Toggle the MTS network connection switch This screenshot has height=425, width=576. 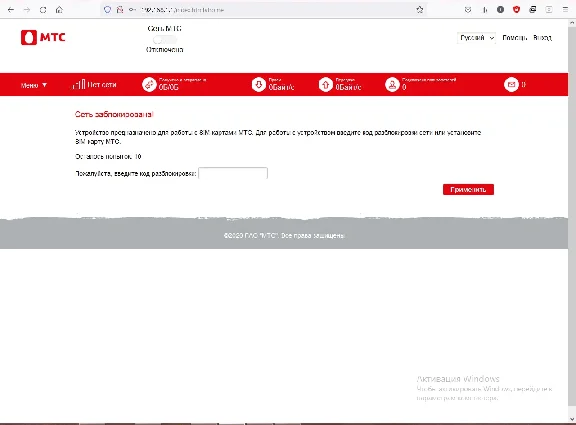click(x=165, y=40)
